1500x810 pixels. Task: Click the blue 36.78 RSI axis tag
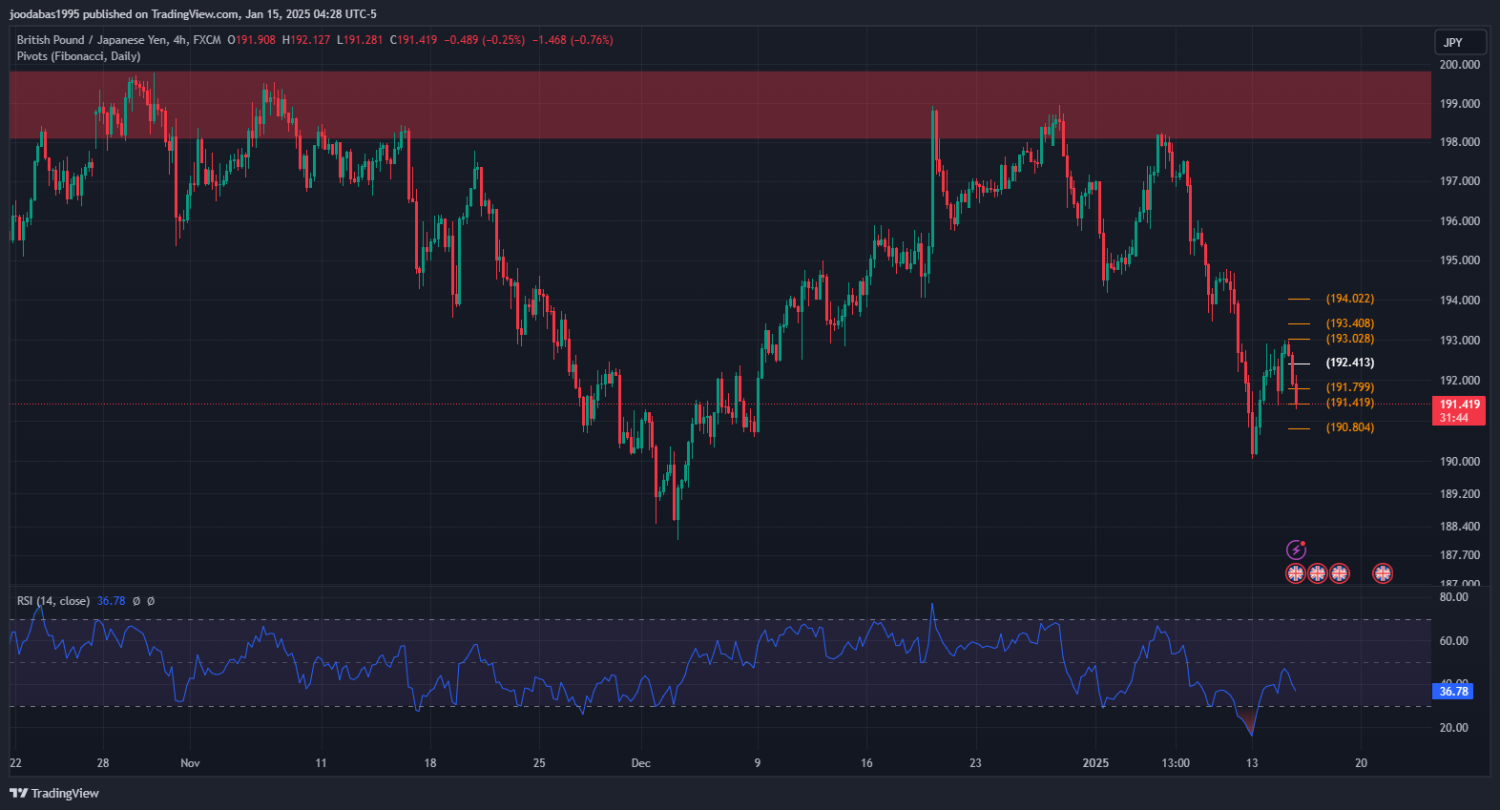(x=1451, y=690)
